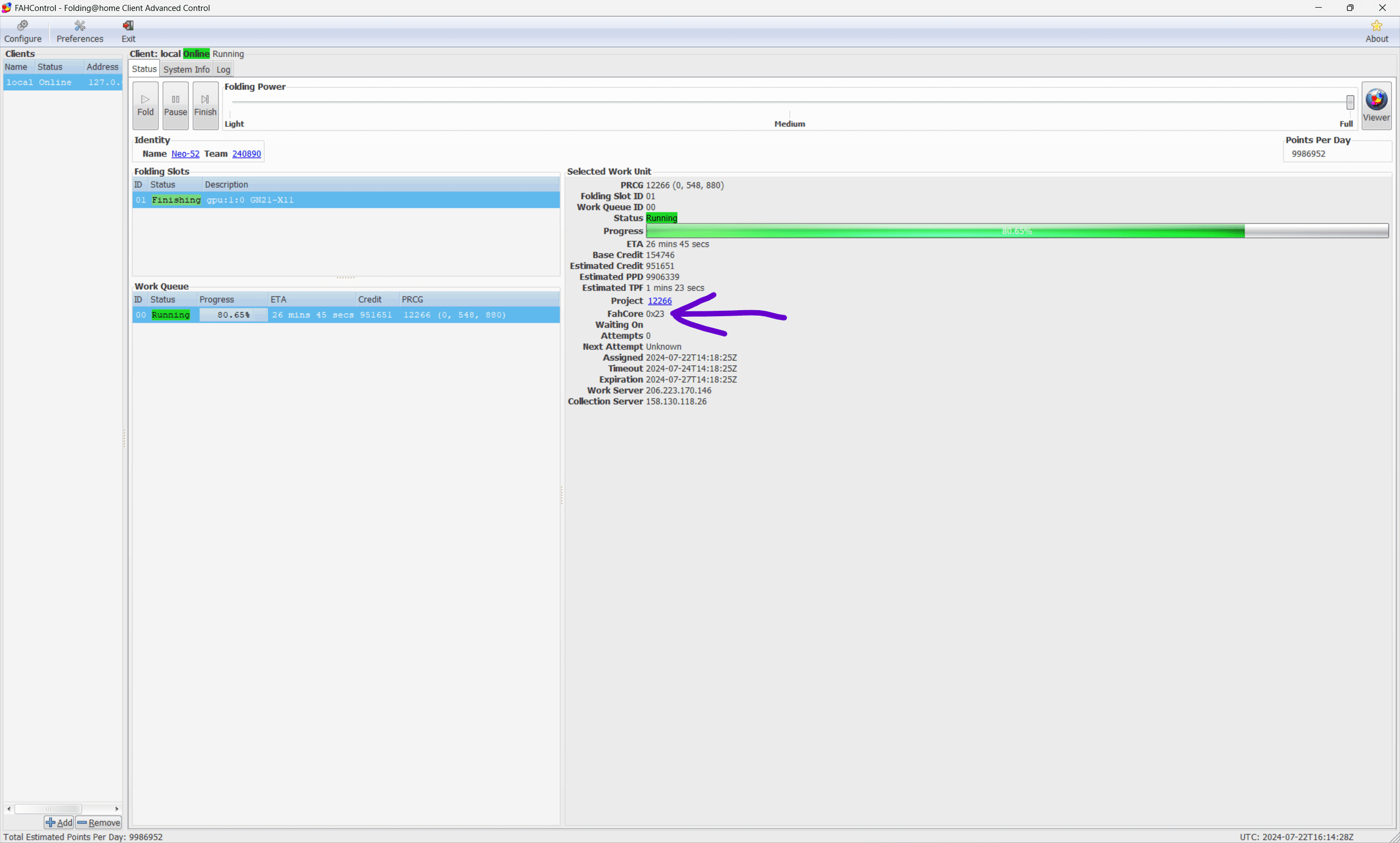Viewport: 1400px width, 843px height.
Task: Click the Finish button
Action: (205, 105)
